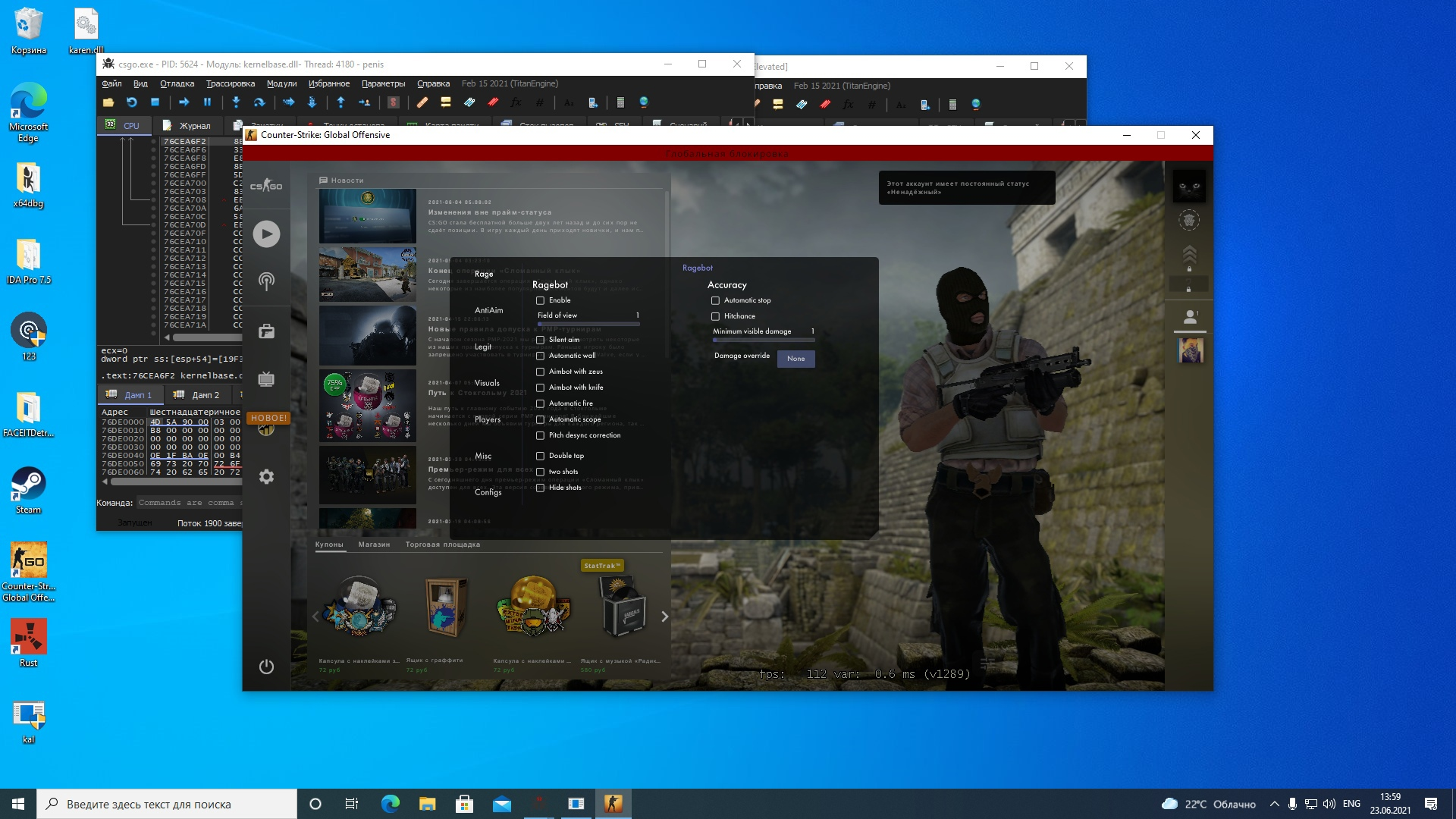The image size is (1456, 819).
Task: Open Модули menu in csgo.exe x64dbg
Action: coord(281,83)
